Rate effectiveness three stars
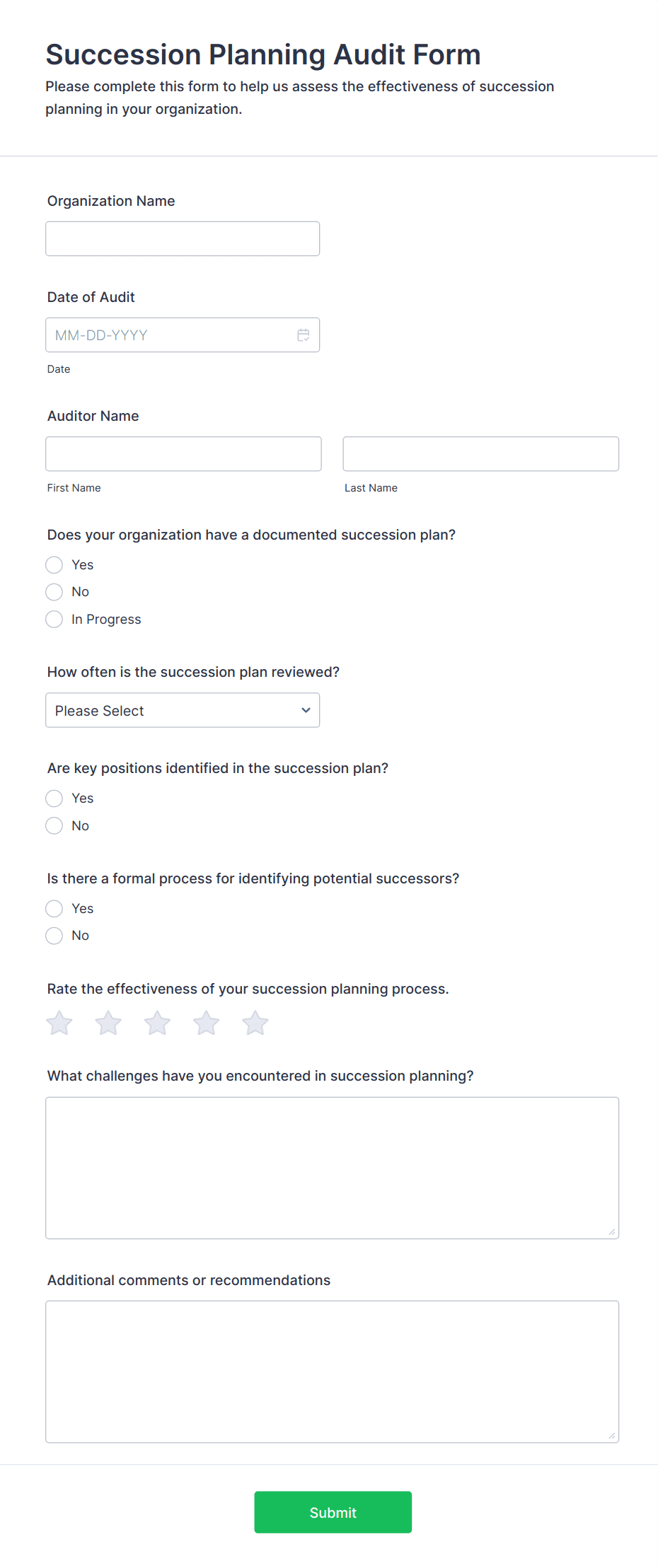Viewport: 658px width, 1568px height. pos(156,1022)
